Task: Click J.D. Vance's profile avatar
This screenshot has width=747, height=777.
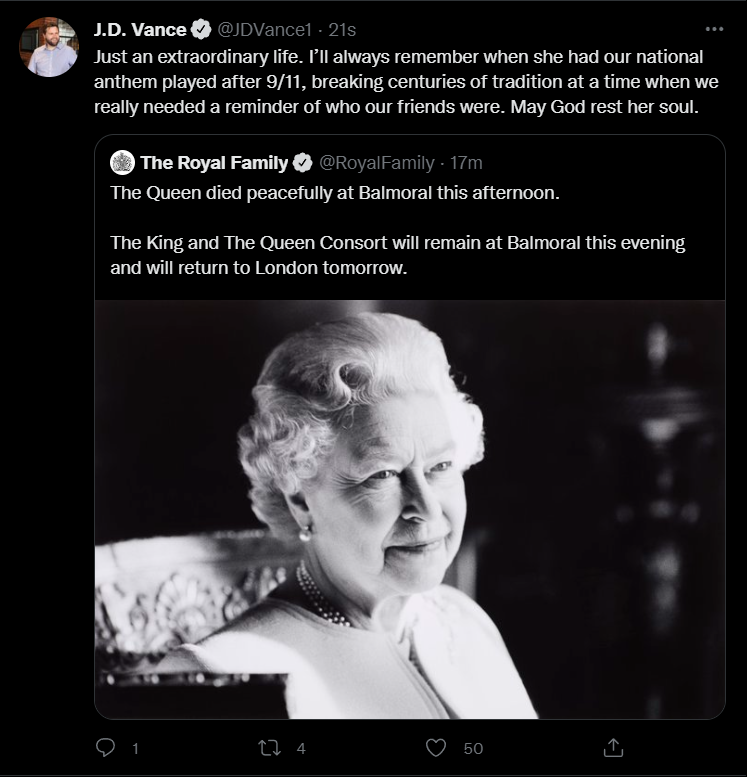Action: [49, 47]
